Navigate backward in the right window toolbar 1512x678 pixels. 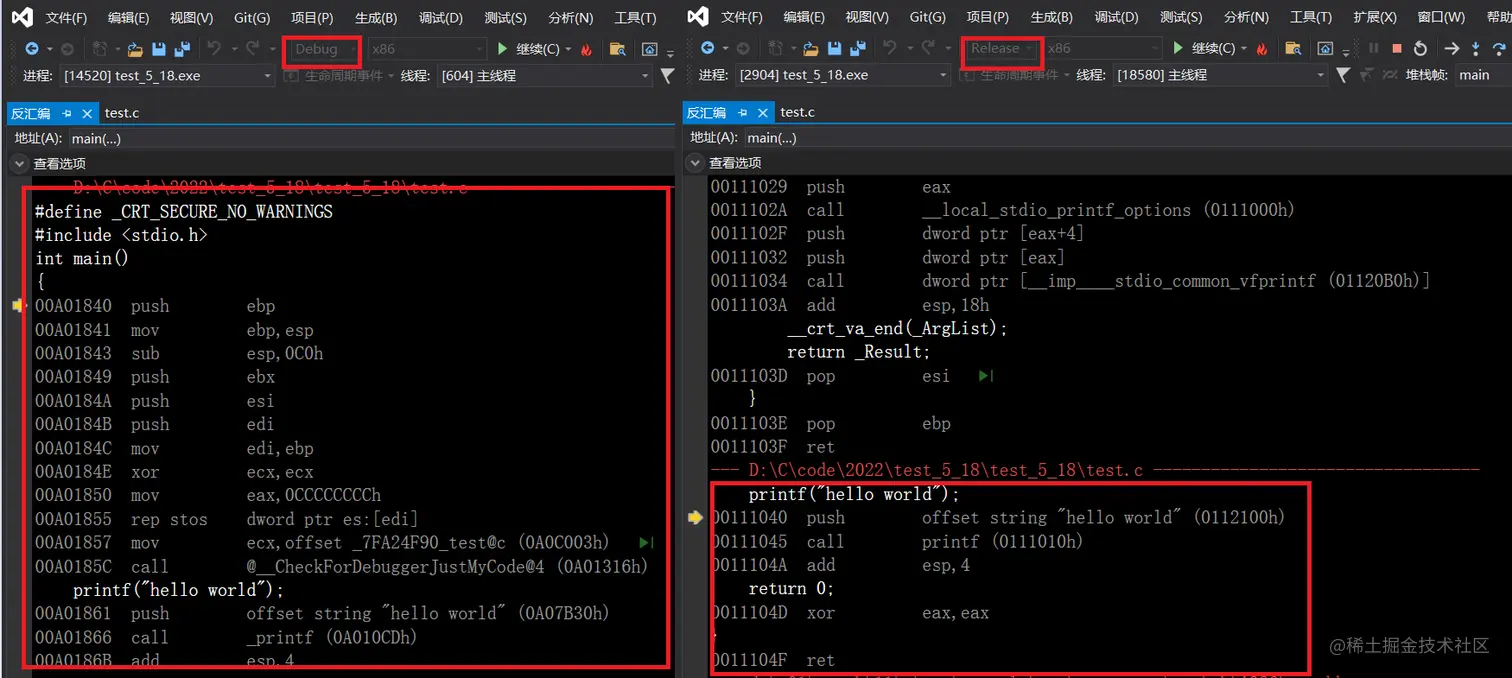[x=707, y=48]
